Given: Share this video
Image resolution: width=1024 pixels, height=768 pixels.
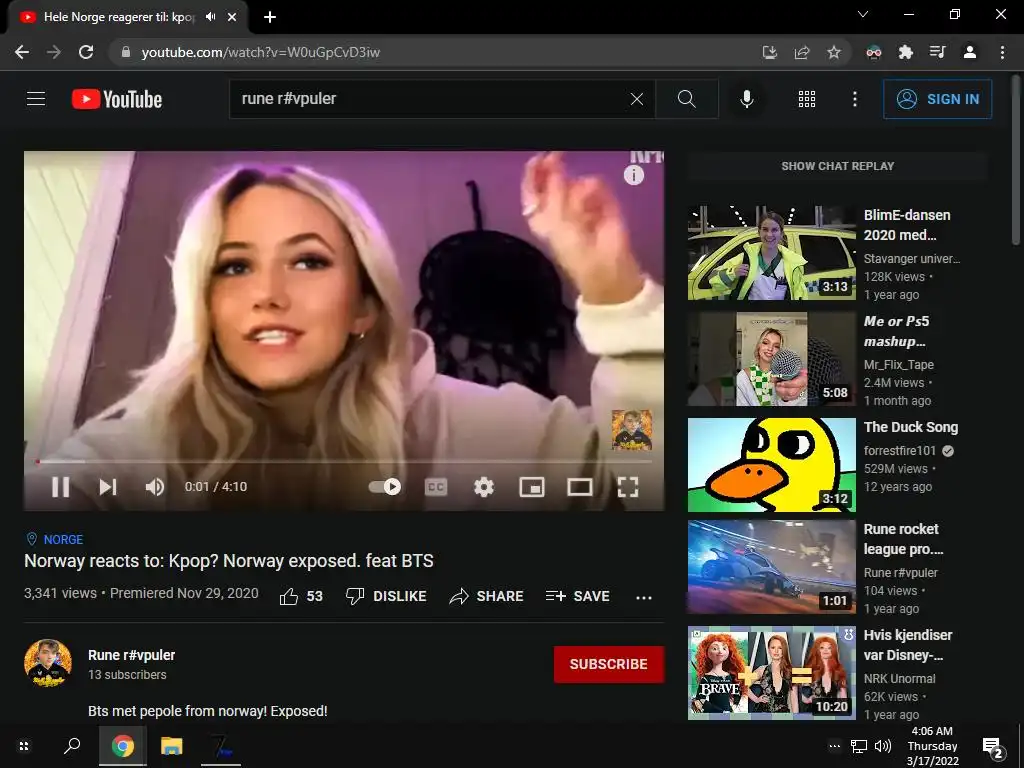Looking at the screenshot, I should pyautogui.click(x=487, y=596).
